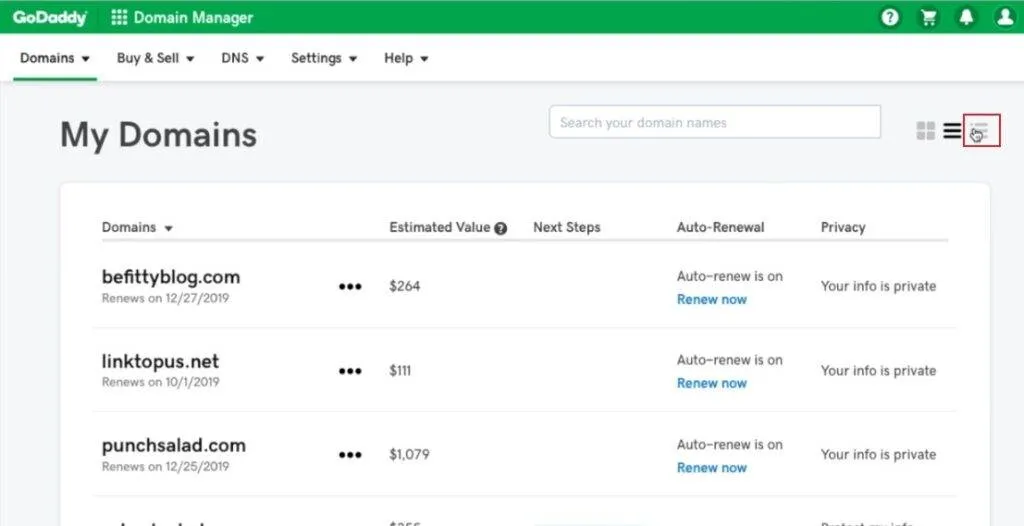Switch to grid card view icon
1024x526 pixels.
point(925,131)
